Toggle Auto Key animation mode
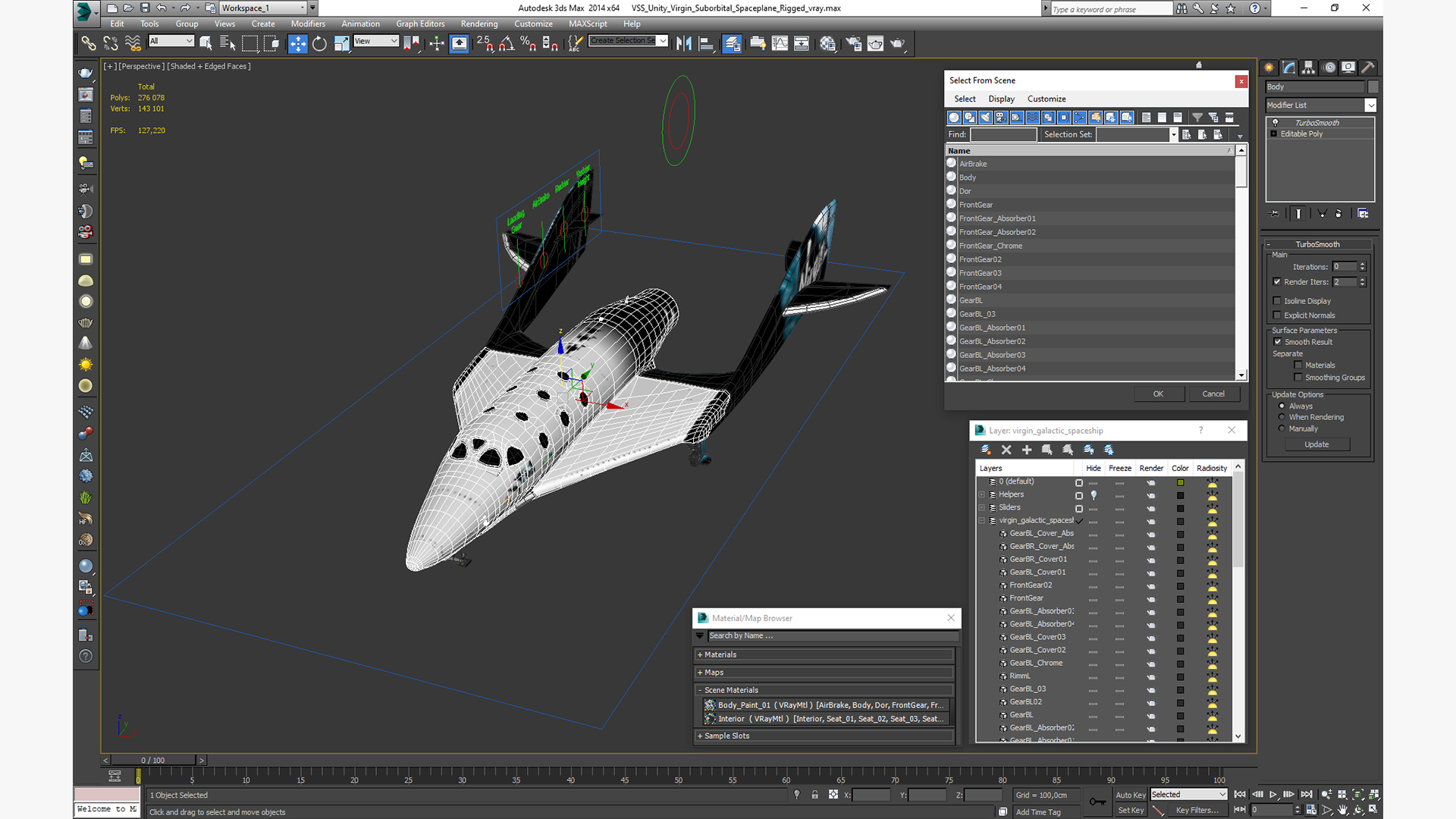The height and width of the screenshot is (819, 1456). (x=1130, y=795)
